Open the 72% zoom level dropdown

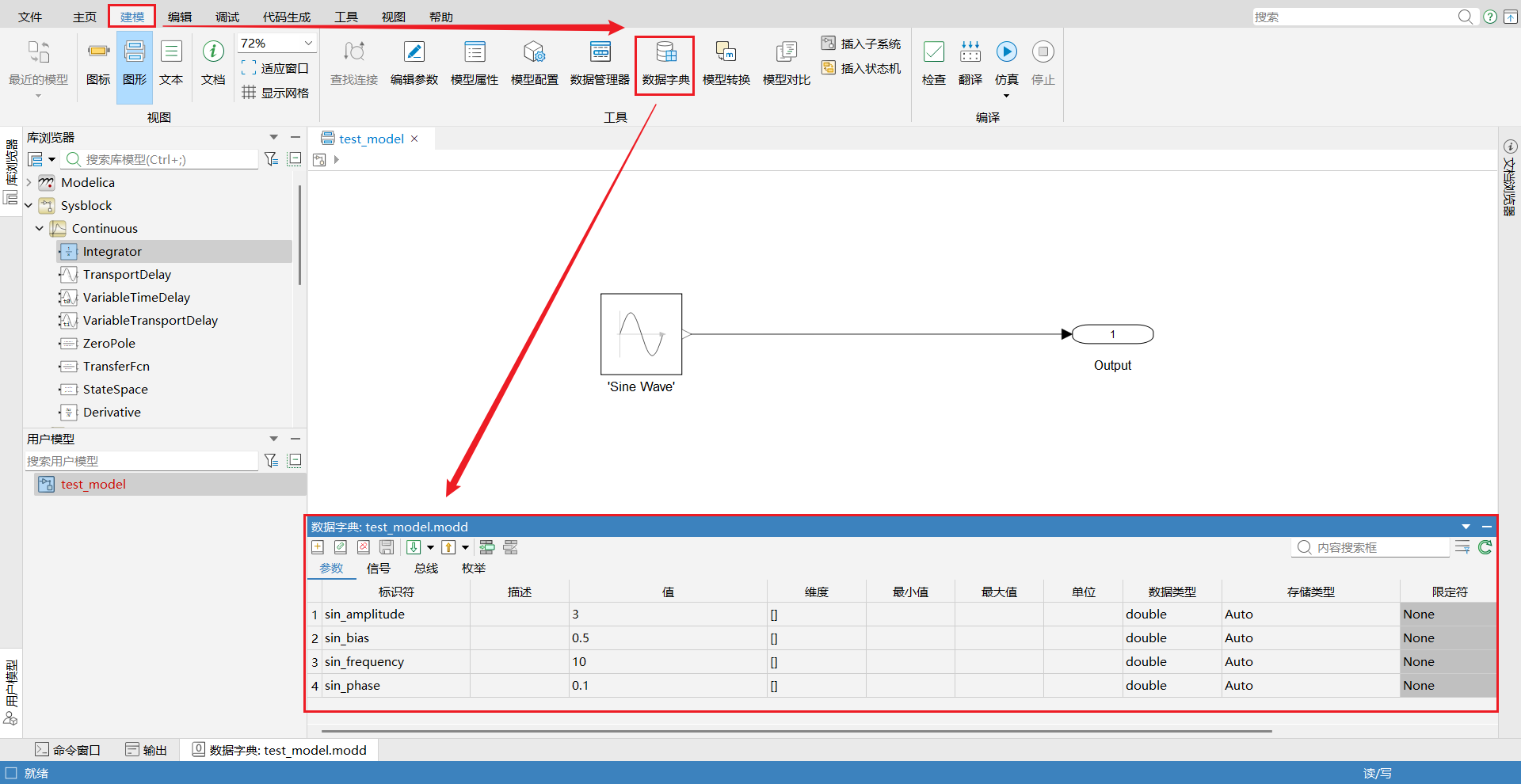pyautogui.click(x=308, y=44)
